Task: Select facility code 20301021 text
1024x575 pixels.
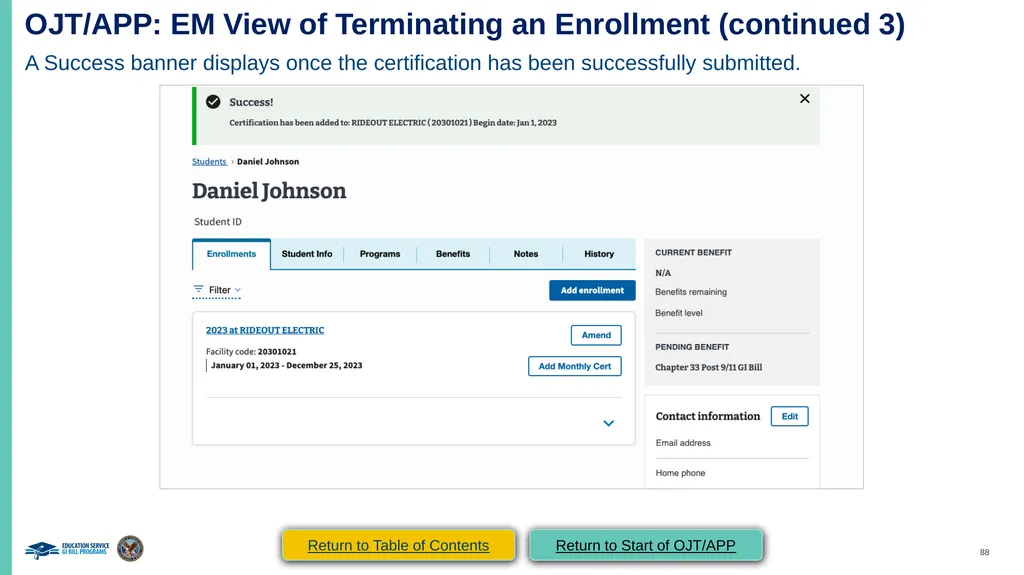Action: [x=277, y=352]
